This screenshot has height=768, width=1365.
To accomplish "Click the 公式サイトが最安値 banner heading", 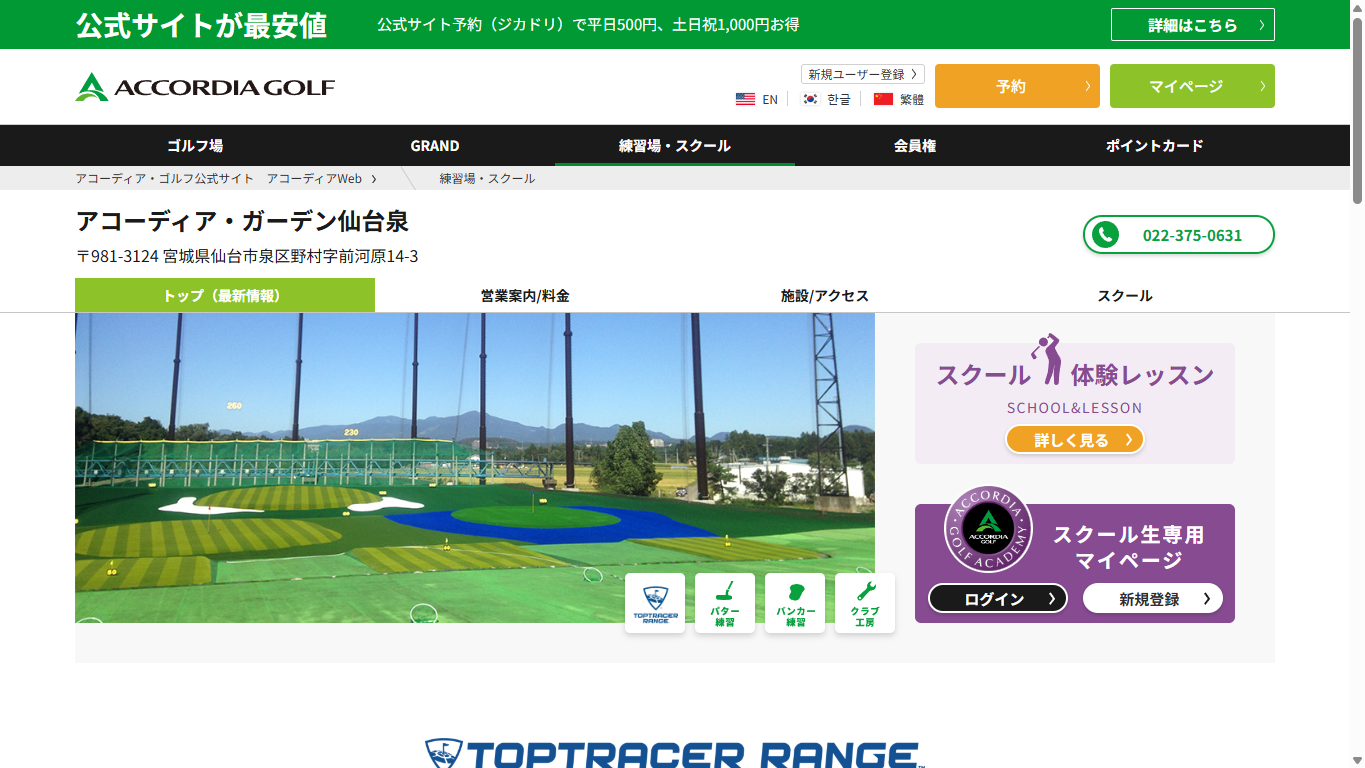I will pos(202,25).
